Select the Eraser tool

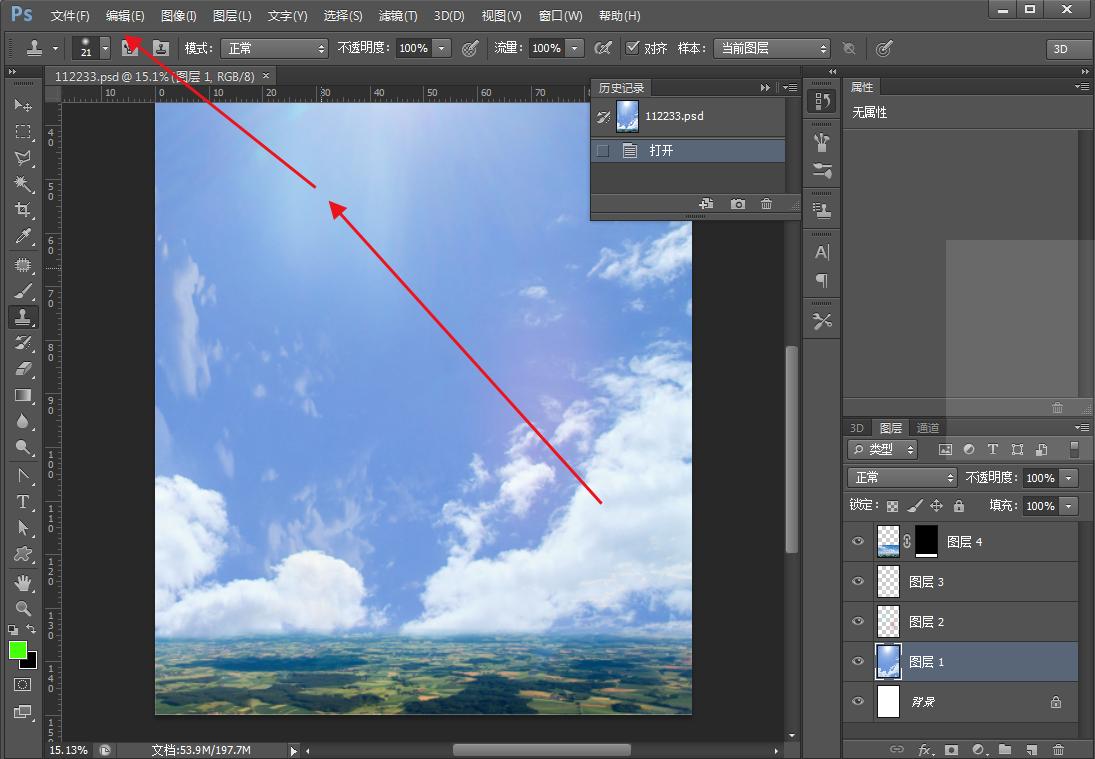(x=23, y=368)
